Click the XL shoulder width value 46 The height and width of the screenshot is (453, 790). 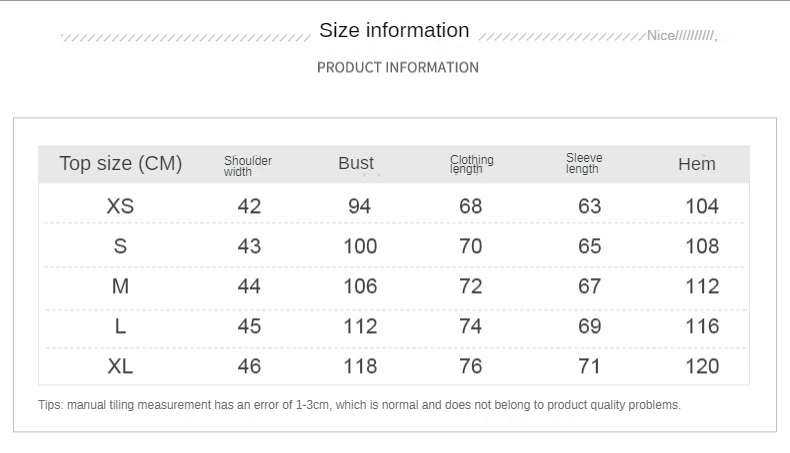[x=249, y=366]
